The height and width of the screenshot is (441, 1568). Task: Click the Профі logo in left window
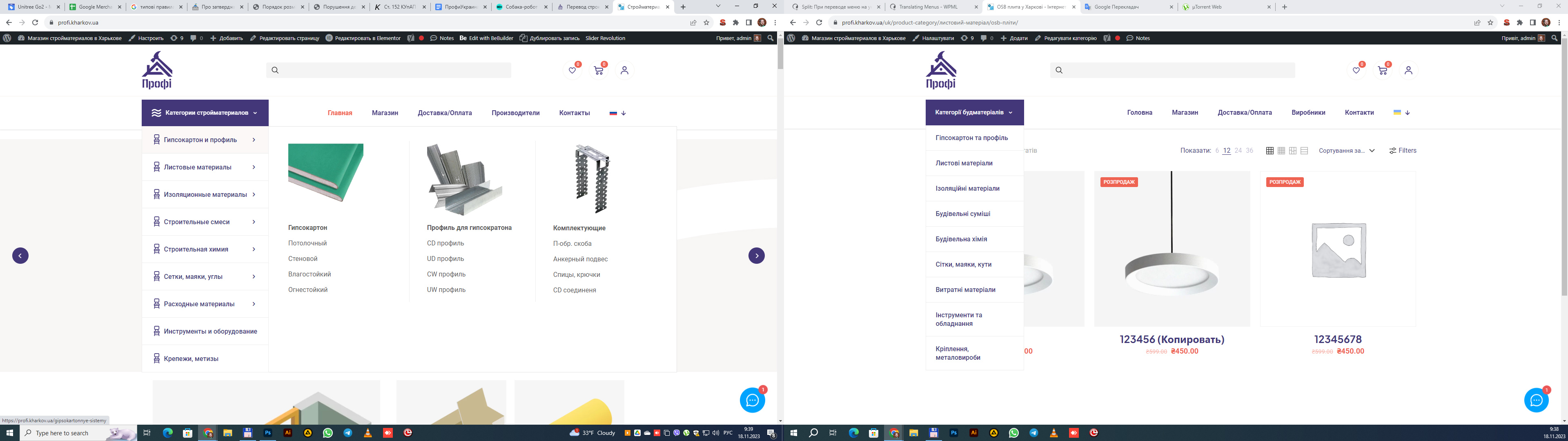(x=157, y=71)
